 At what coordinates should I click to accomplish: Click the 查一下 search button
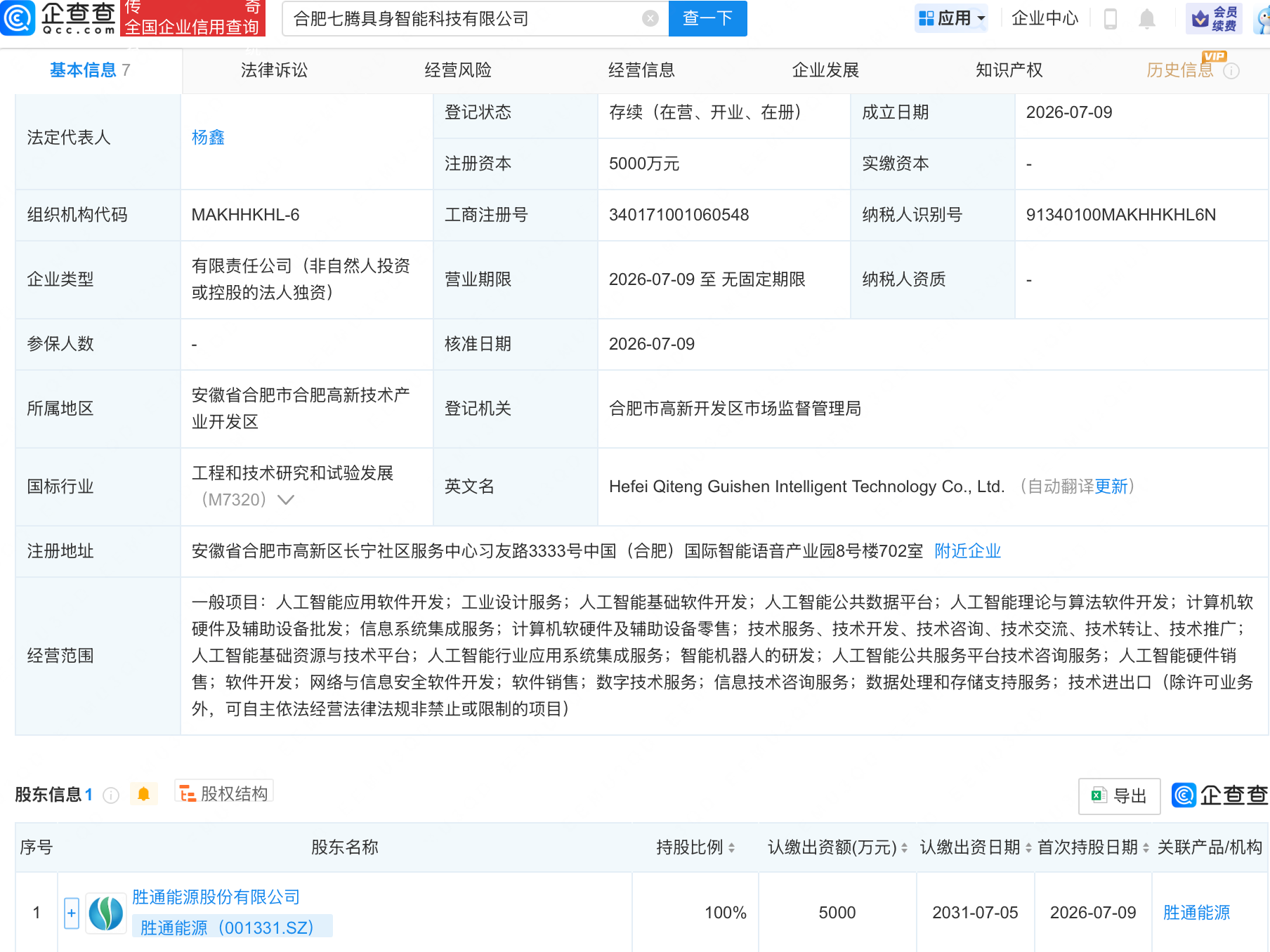click(708, 18)
